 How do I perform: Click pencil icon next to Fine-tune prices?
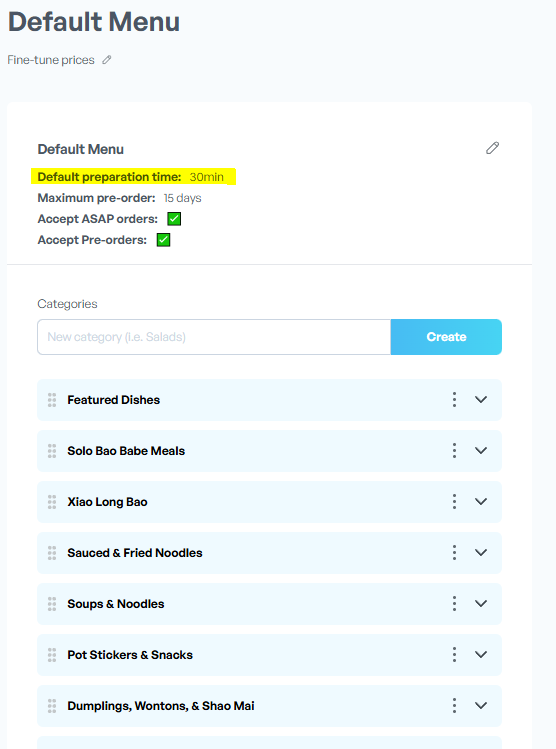(x=107, y=60)
